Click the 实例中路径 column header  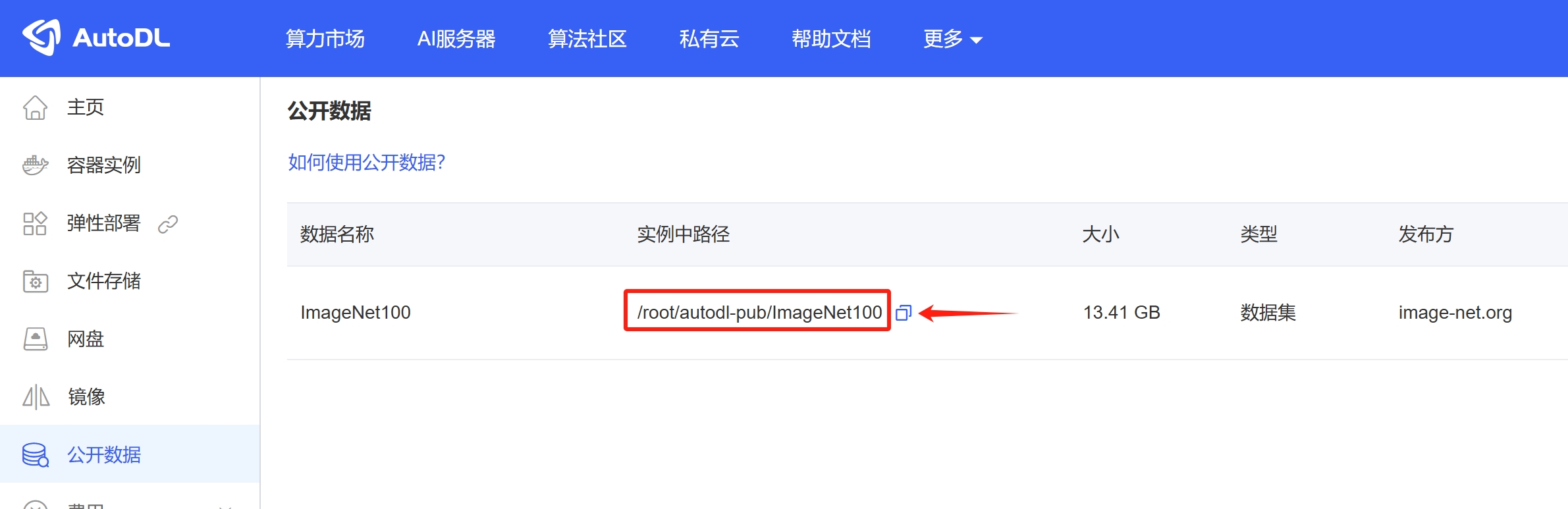[x=684, y=234]
